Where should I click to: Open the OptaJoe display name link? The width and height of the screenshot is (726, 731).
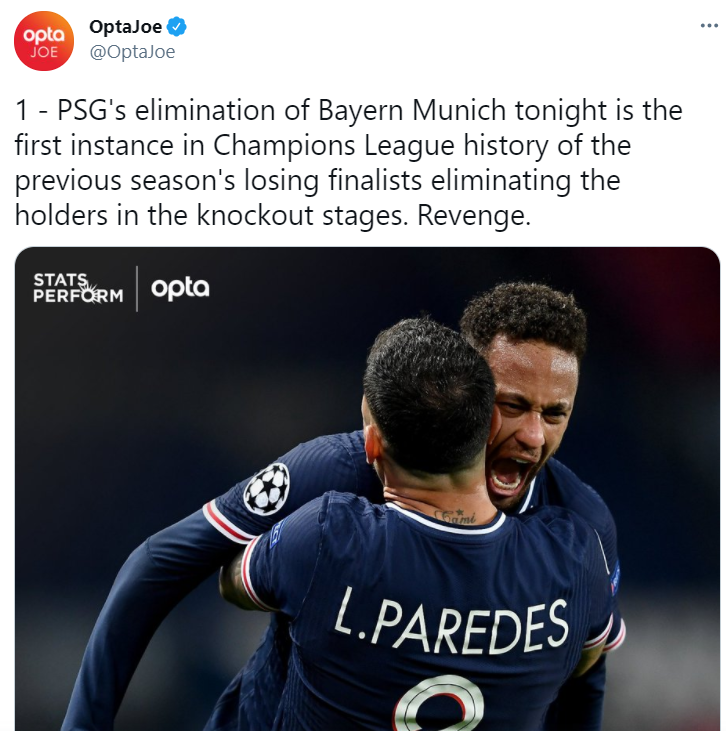[x=125, y=27]
